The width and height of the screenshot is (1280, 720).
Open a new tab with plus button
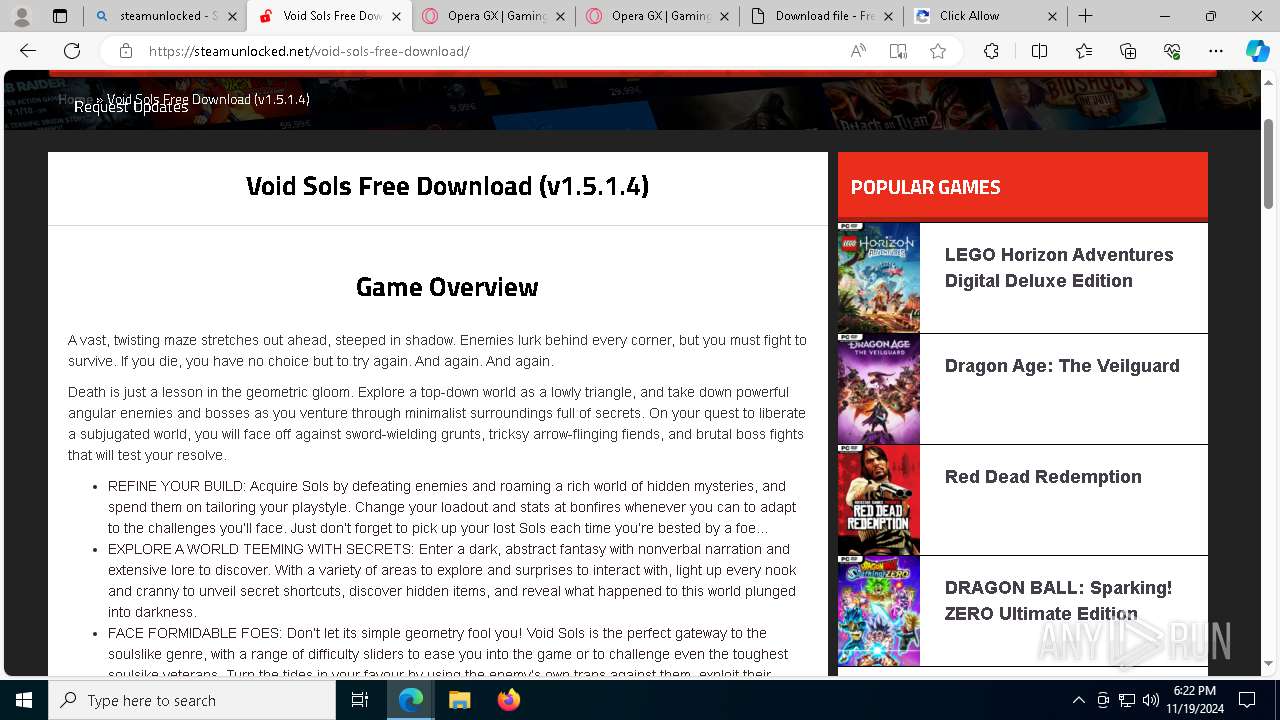click(1085, 16)
